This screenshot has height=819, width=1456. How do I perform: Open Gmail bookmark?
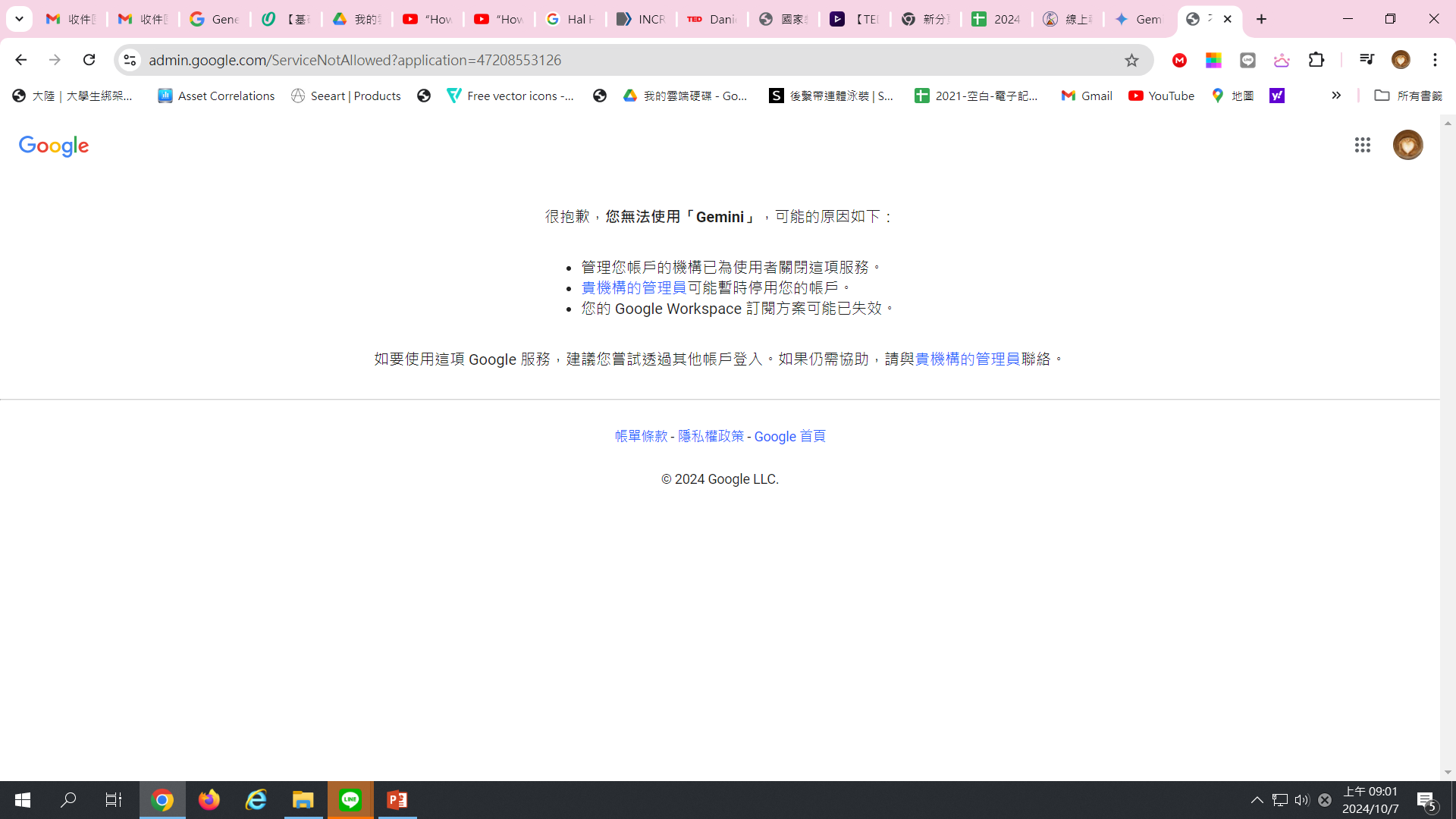coord(1087,96)
